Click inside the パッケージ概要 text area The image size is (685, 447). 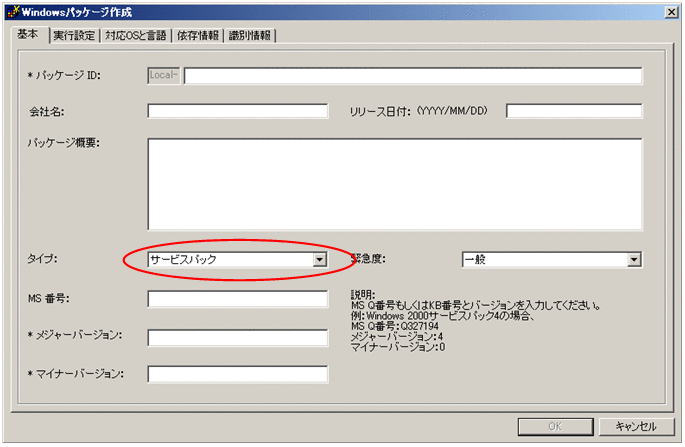tap(395, 184)
